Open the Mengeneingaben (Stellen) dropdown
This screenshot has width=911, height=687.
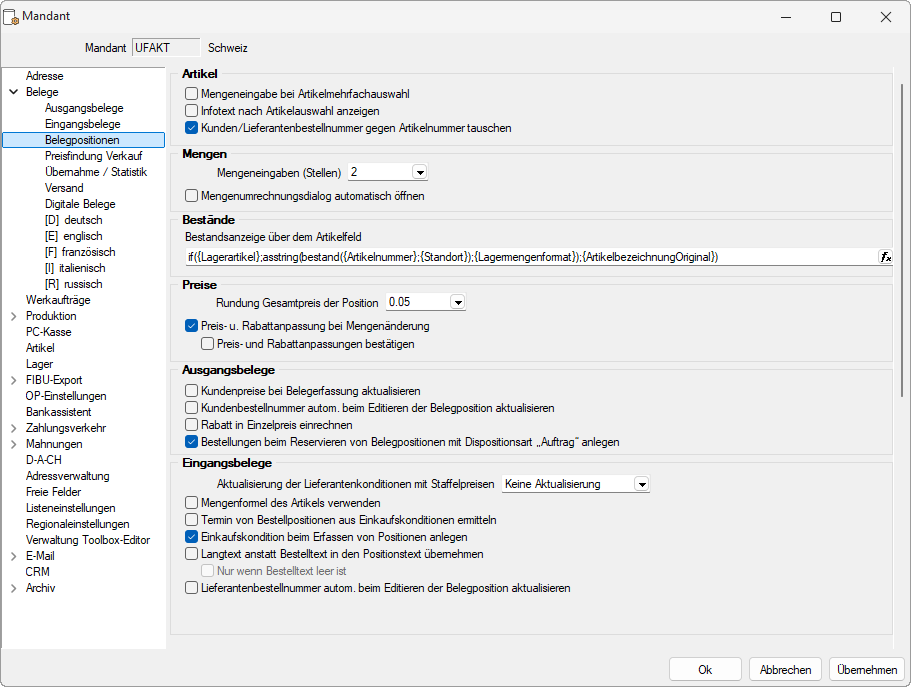click(x=419, y=173)
